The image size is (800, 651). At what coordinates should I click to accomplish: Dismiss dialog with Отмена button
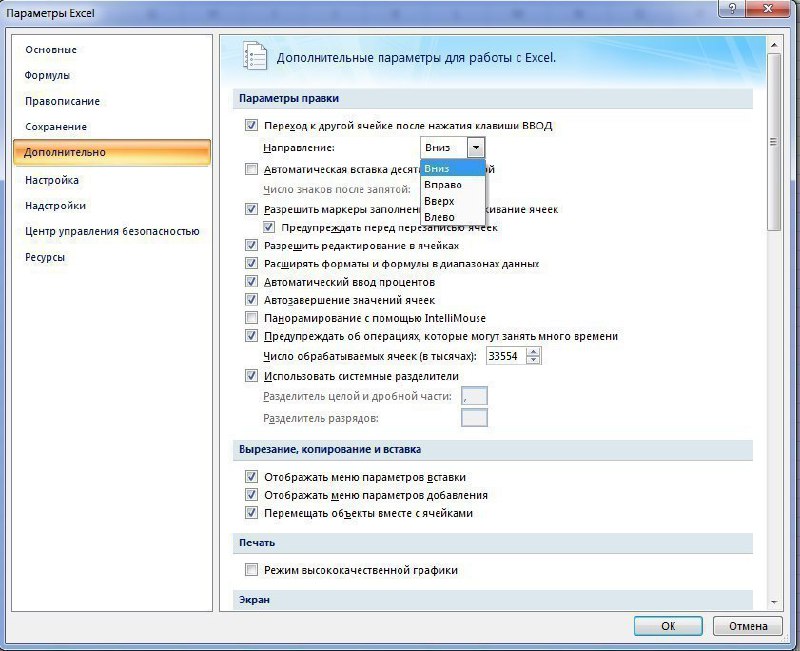747,626
